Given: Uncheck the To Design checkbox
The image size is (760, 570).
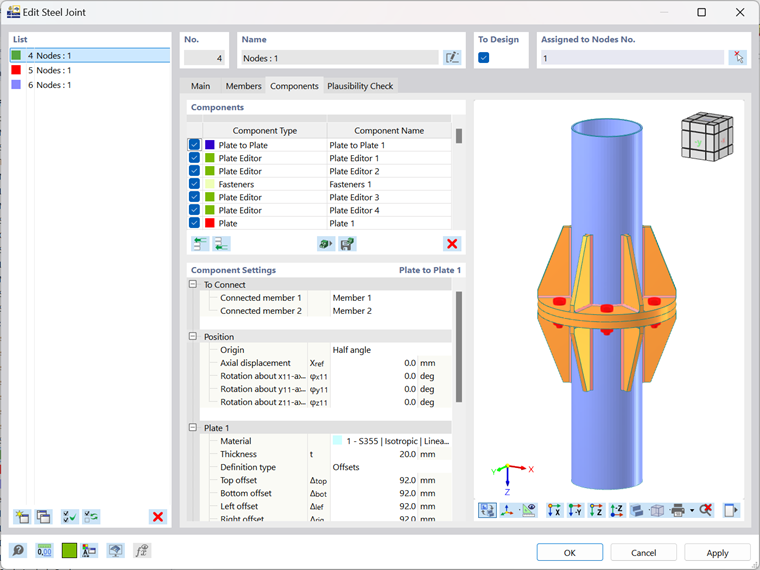Looking at the screenshot, I should [484, 58].
